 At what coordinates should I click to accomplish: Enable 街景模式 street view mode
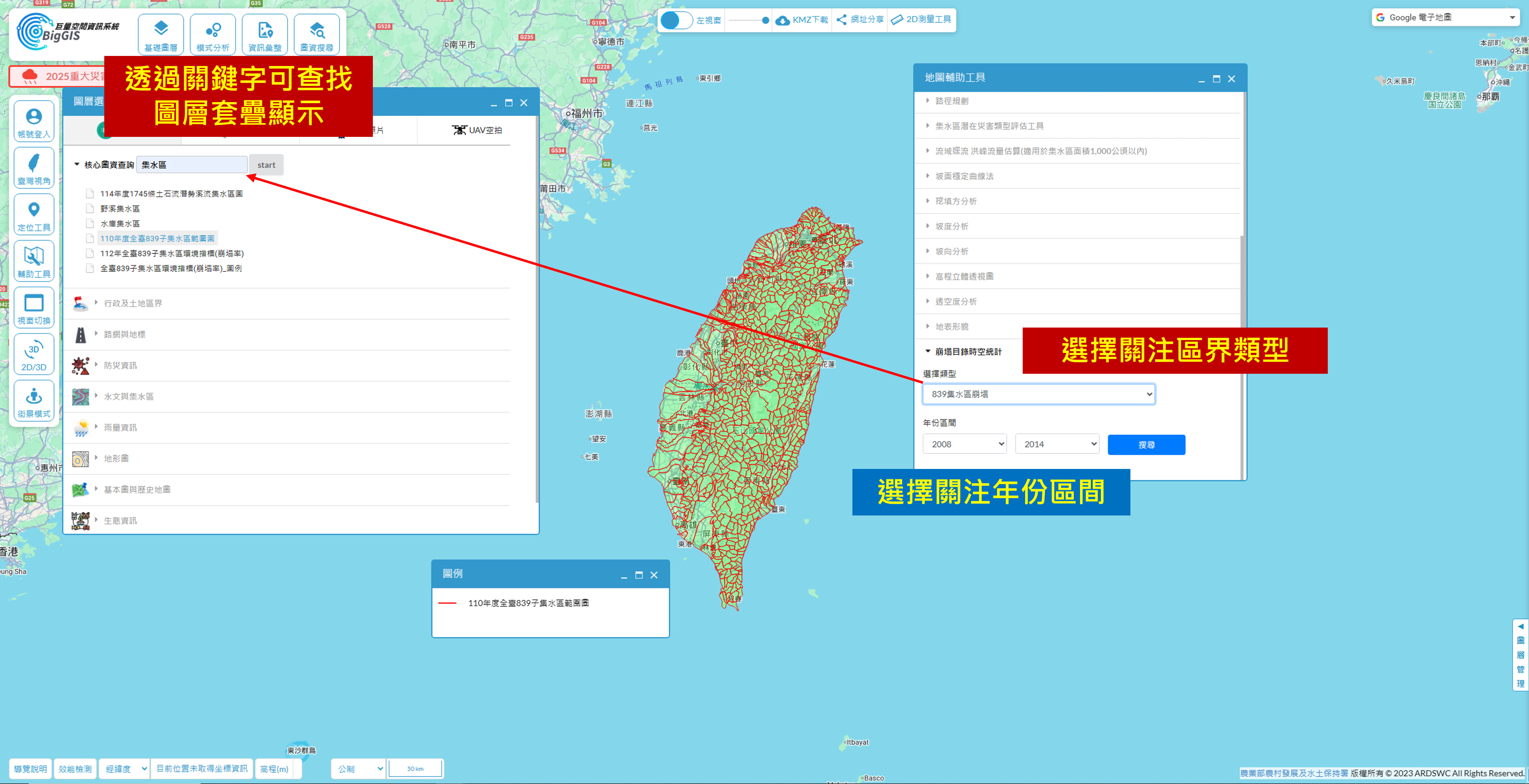(x=34, y=401)
